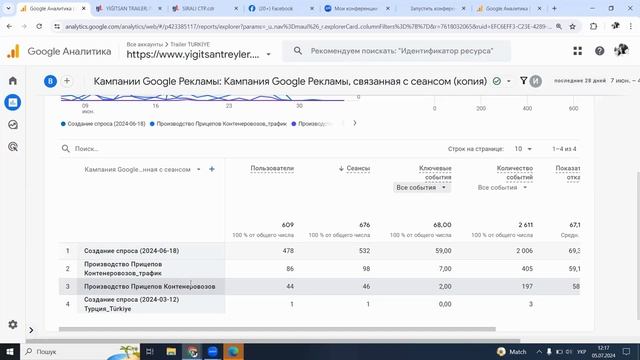Open the Google apps grid icon
640x360 pixels.
(x=578, y=51)
